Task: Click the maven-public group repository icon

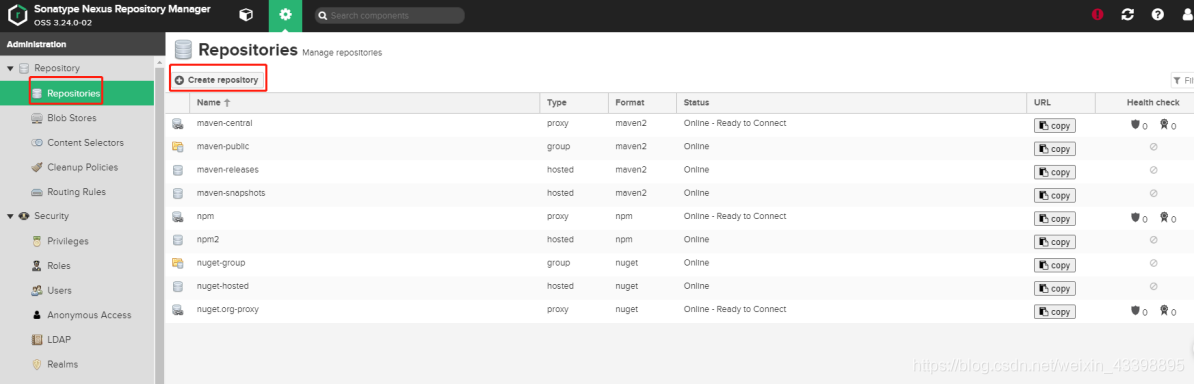Action: pyautogui.click(x=178, y=146)
